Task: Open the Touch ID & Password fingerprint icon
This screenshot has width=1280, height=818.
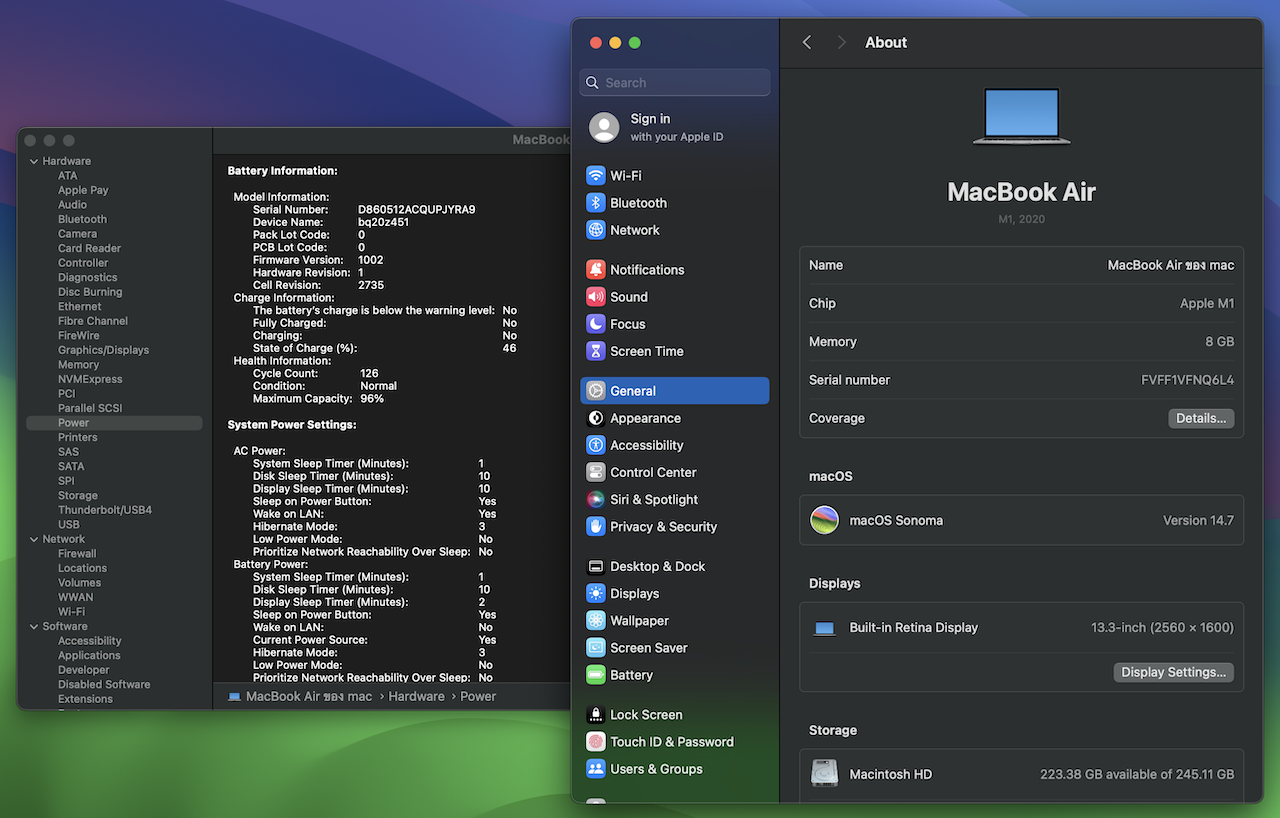Action: pyautogui.click(x=596, y=742)
